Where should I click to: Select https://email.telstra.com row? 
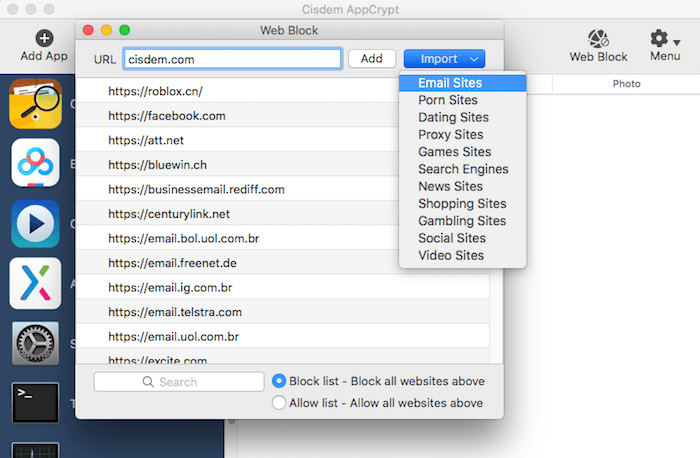(x=283, y=312)
